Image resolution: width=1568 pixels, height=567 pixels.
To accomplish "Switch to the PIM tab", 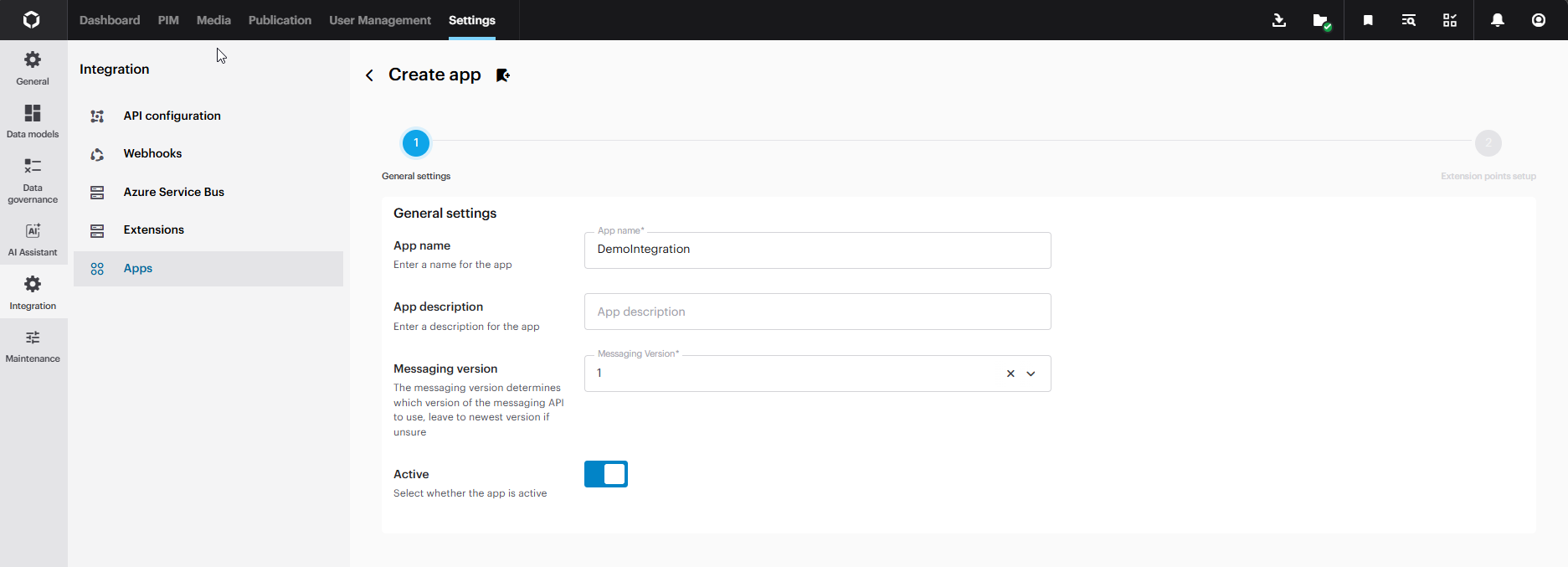I will (x=168, y=20).
